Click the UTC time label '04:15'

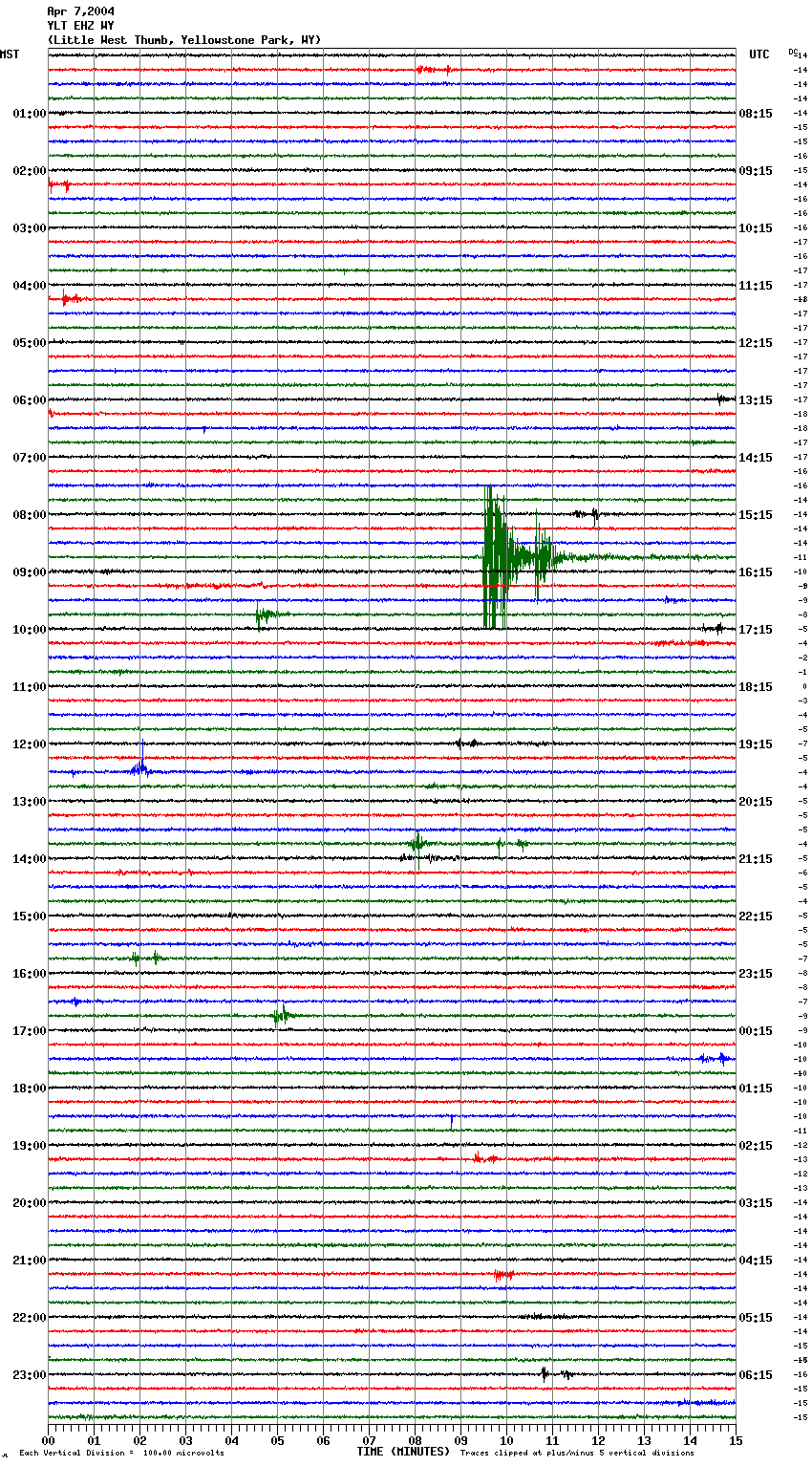[756, 1261]
